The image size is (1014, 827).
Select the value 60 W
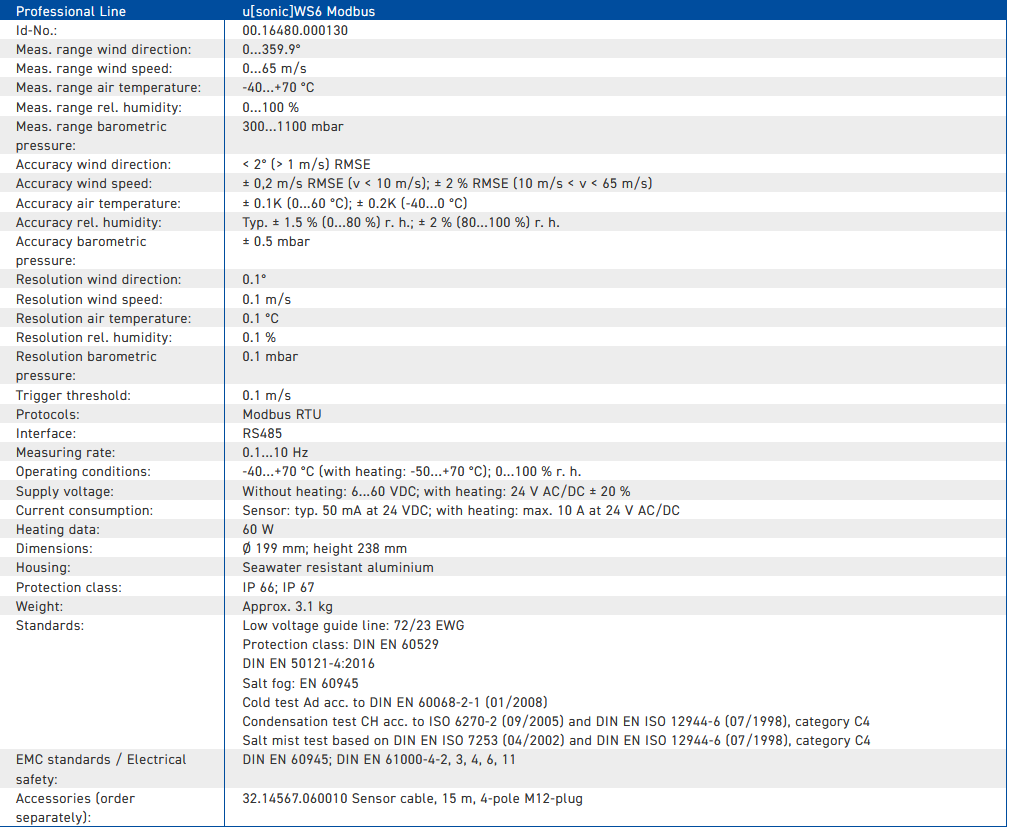[x=258, y=530]
